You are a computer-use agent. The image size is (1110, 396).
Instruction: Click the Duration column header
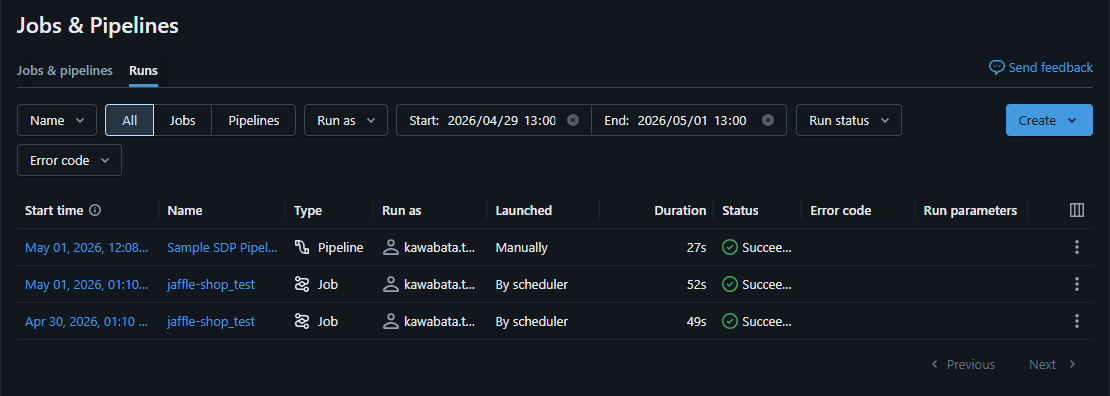pyautogui.click(x=680, y=210)
